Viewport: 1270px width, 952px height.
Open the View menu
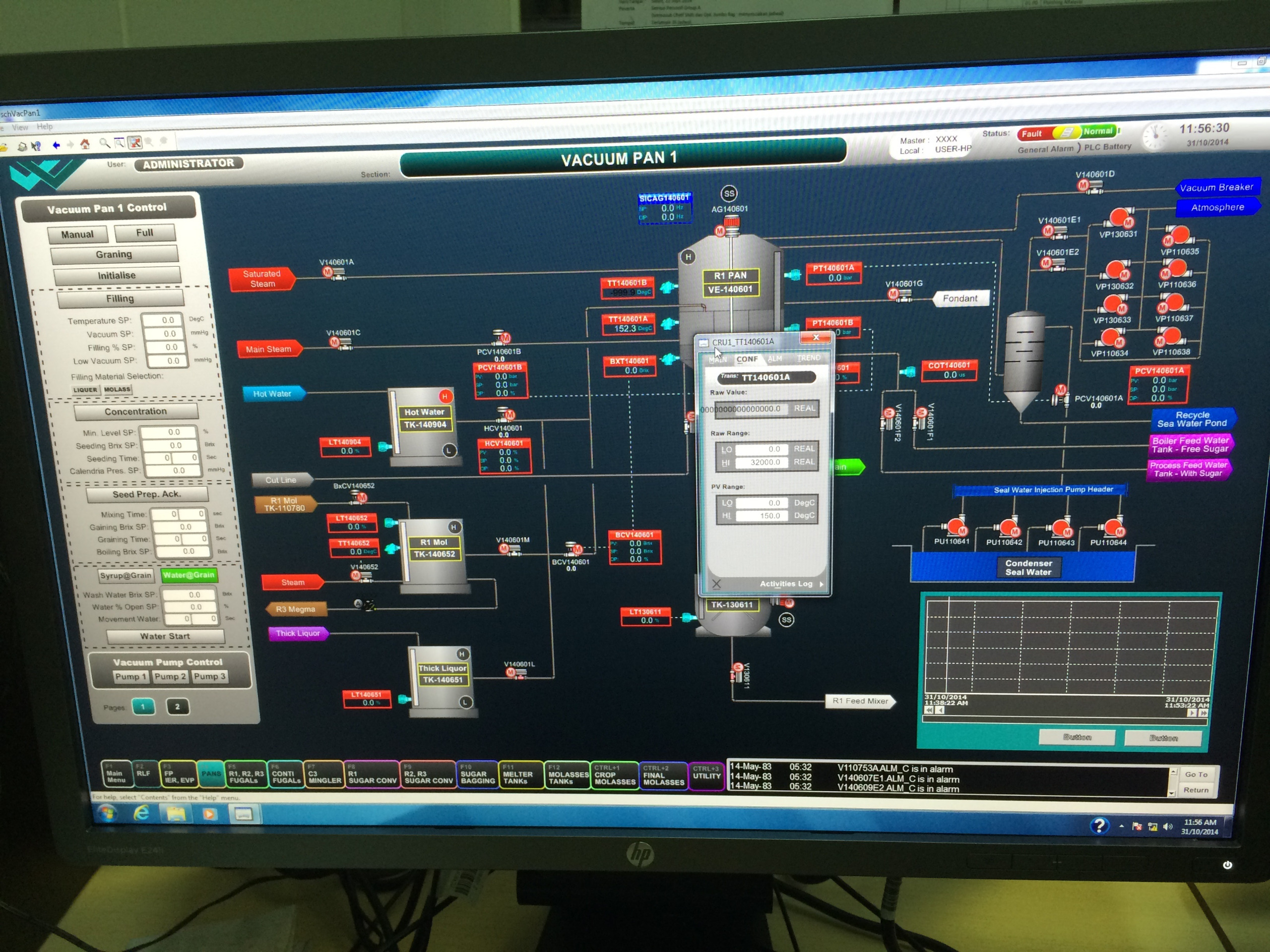pos(20,127)
